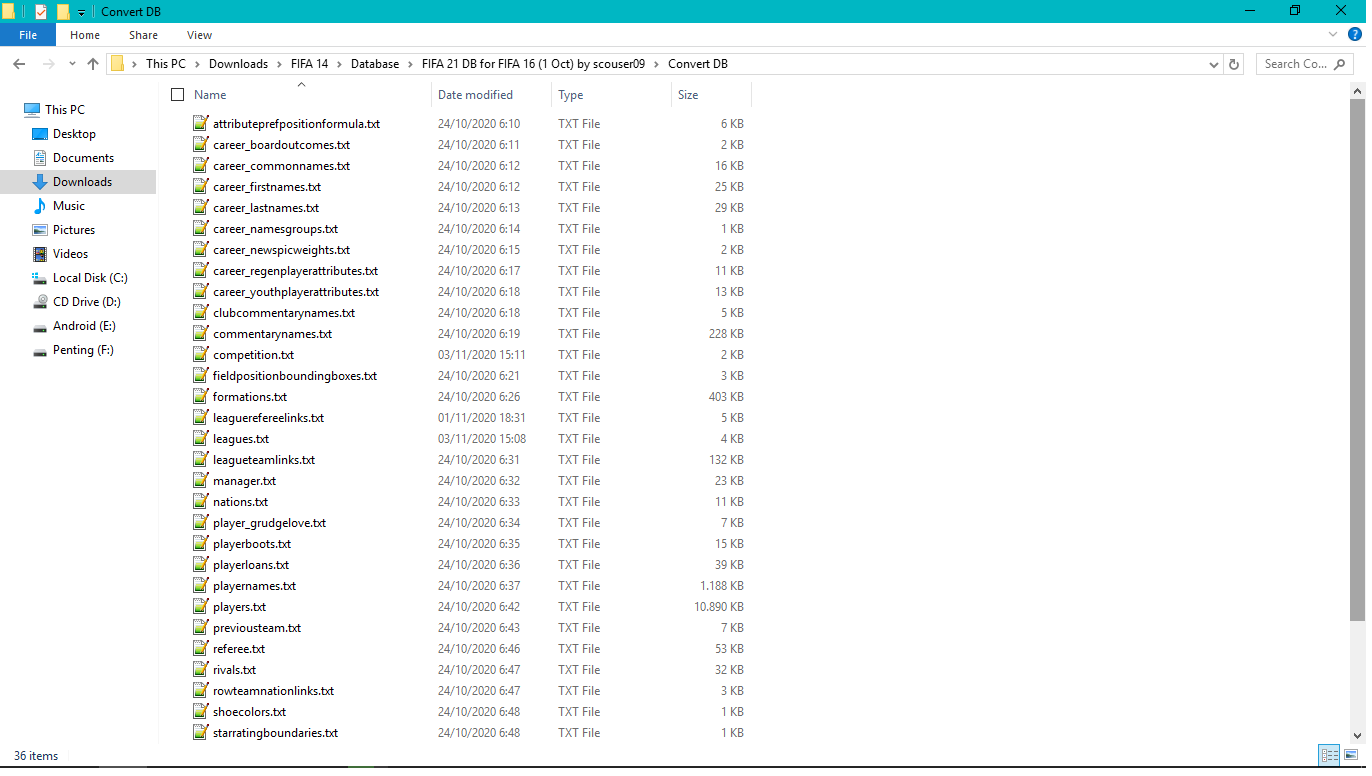This screenshot has height=776, width=1372.
Task: Select file name starratingboundaries.txt
Action: point(275,733)
